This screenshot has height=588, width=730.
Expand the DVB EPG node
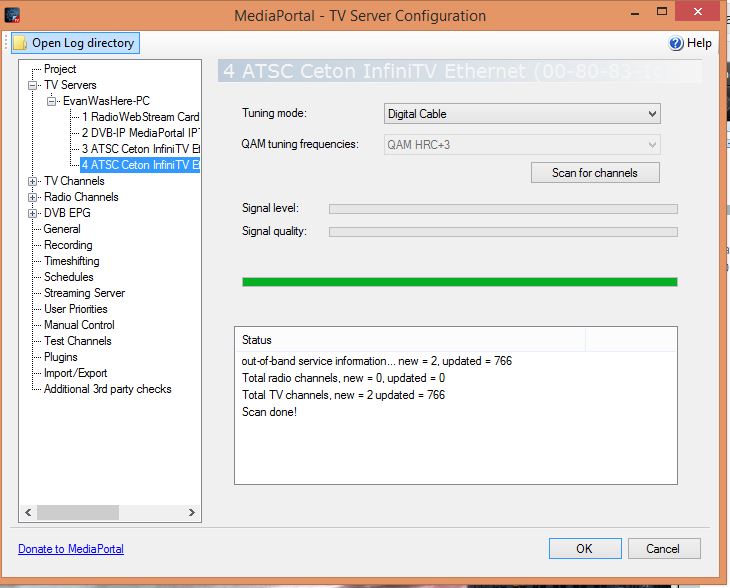(33, 213)
